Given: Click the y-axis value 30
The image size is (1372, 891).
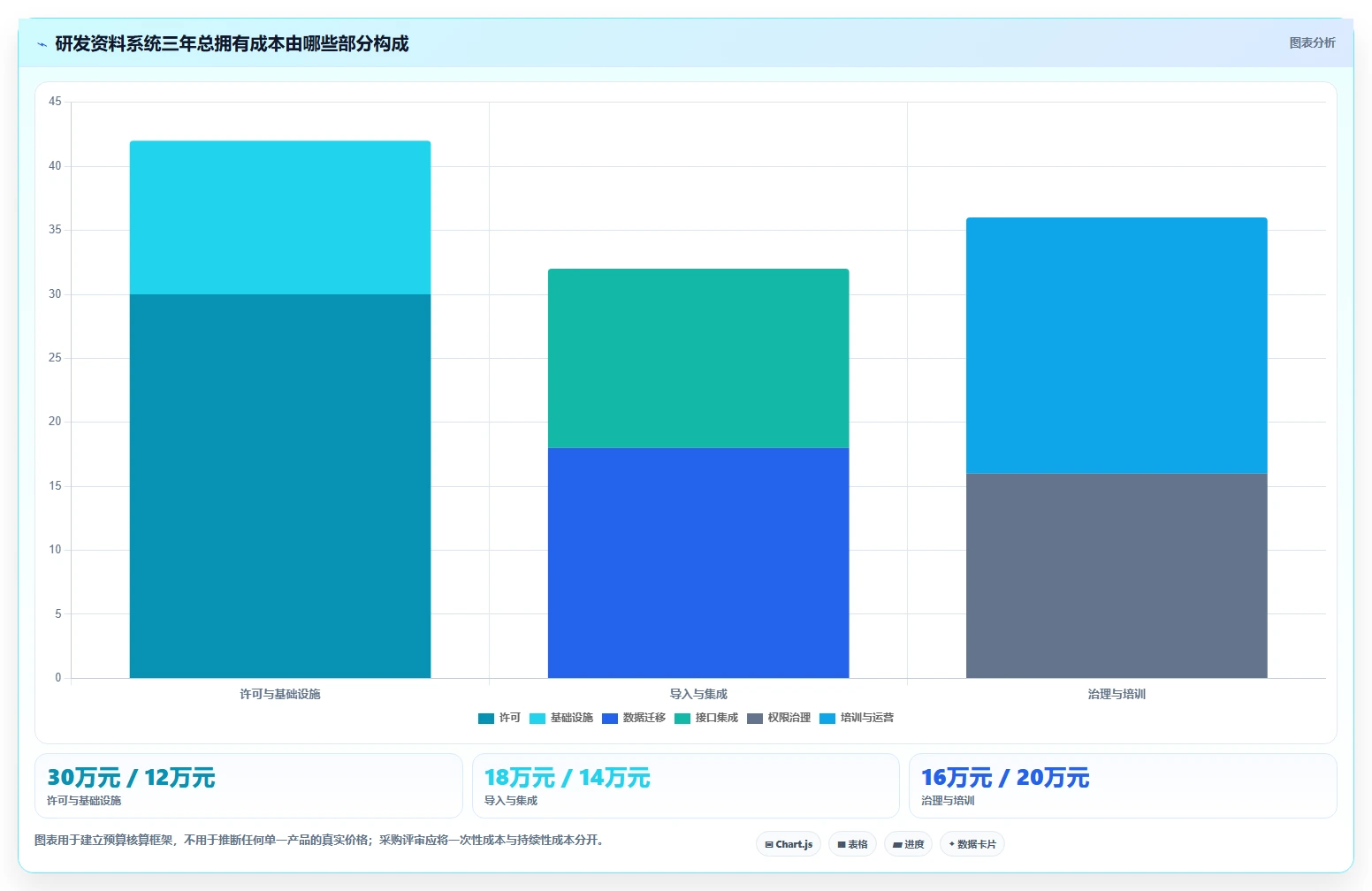Looking at the screenshot, I should coord(55,294).
